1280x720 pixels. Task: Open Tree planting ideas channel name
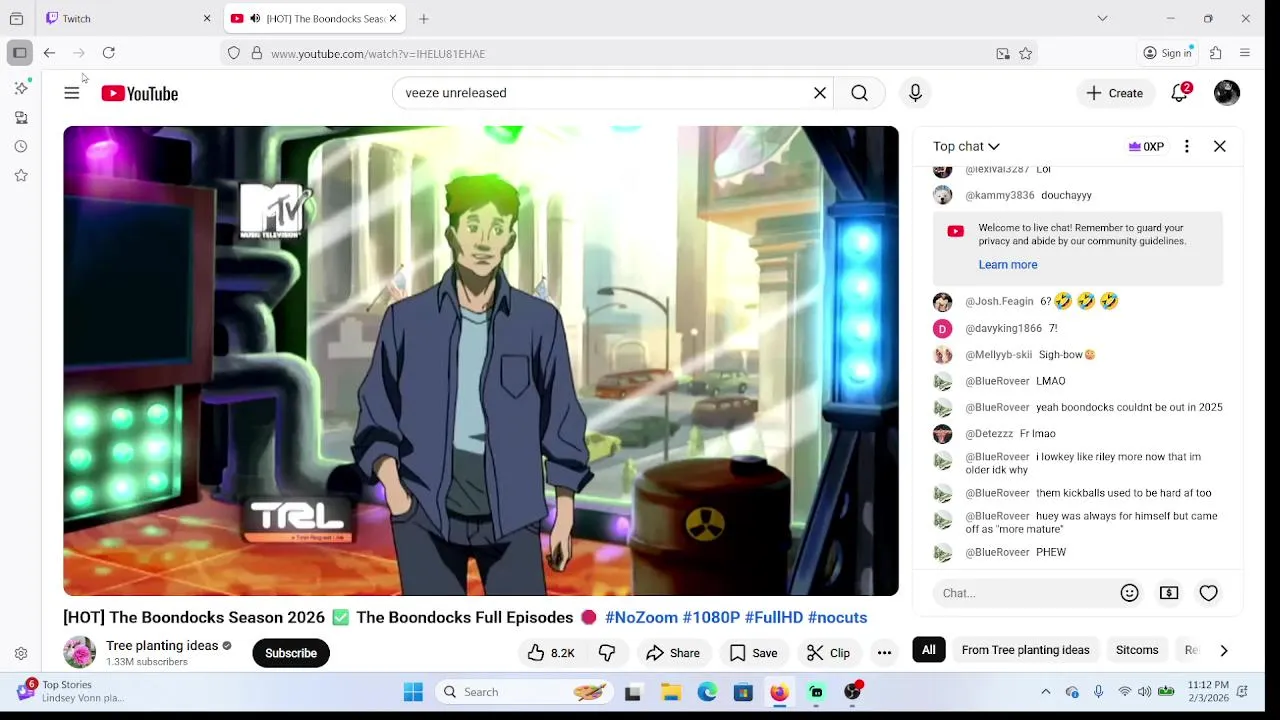[x=162, y=646]
